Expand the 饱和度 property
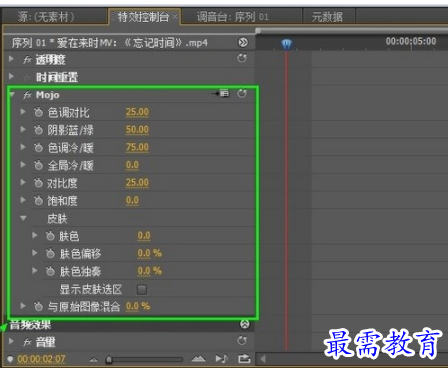Image resolution: width=448 pixels, height=375 pixels. click(x=23, y=200)
